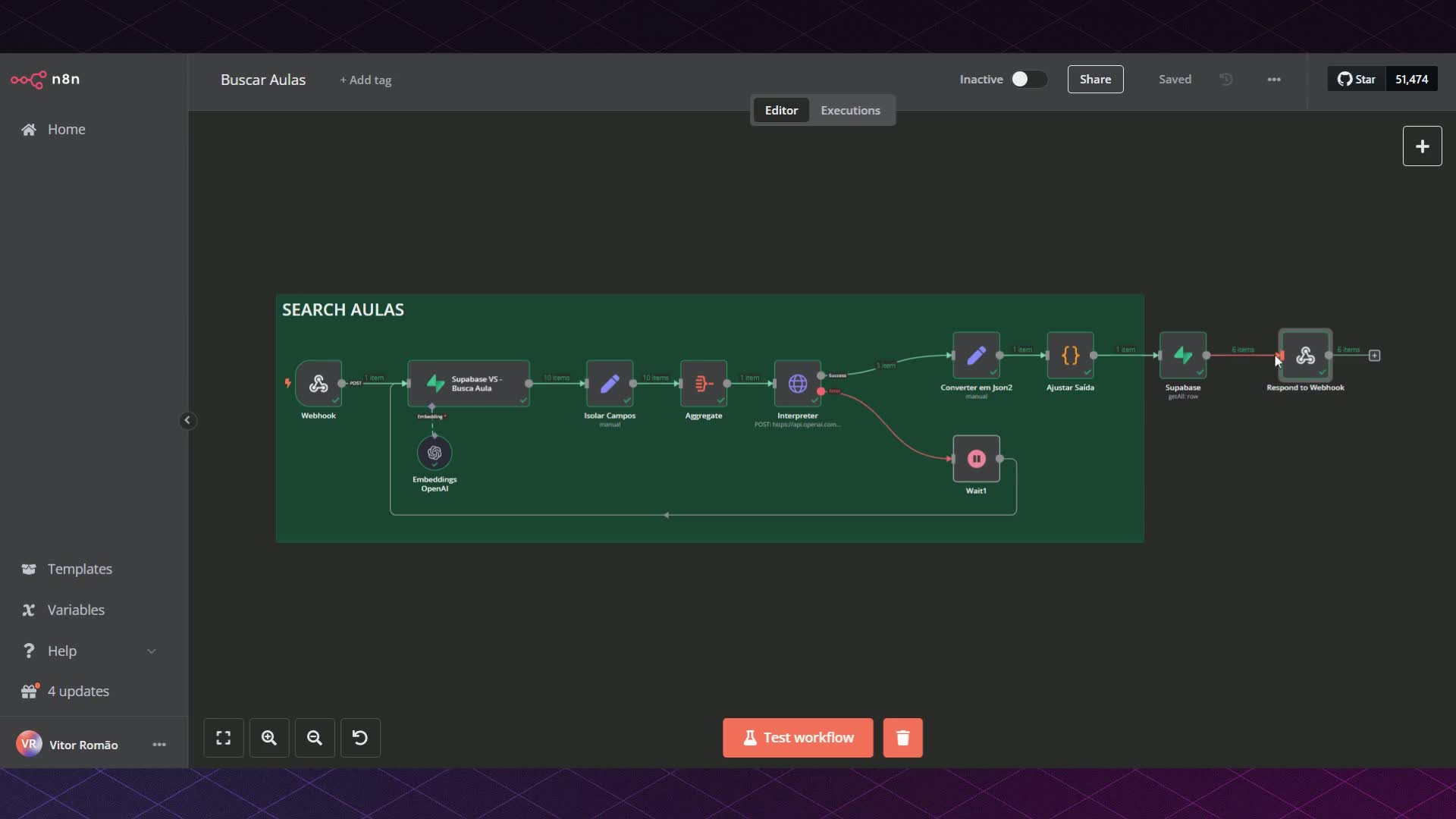The height and width of the screenshot is (819, 1456).
Task: Click the Share button
Action: pos(1095,80)
